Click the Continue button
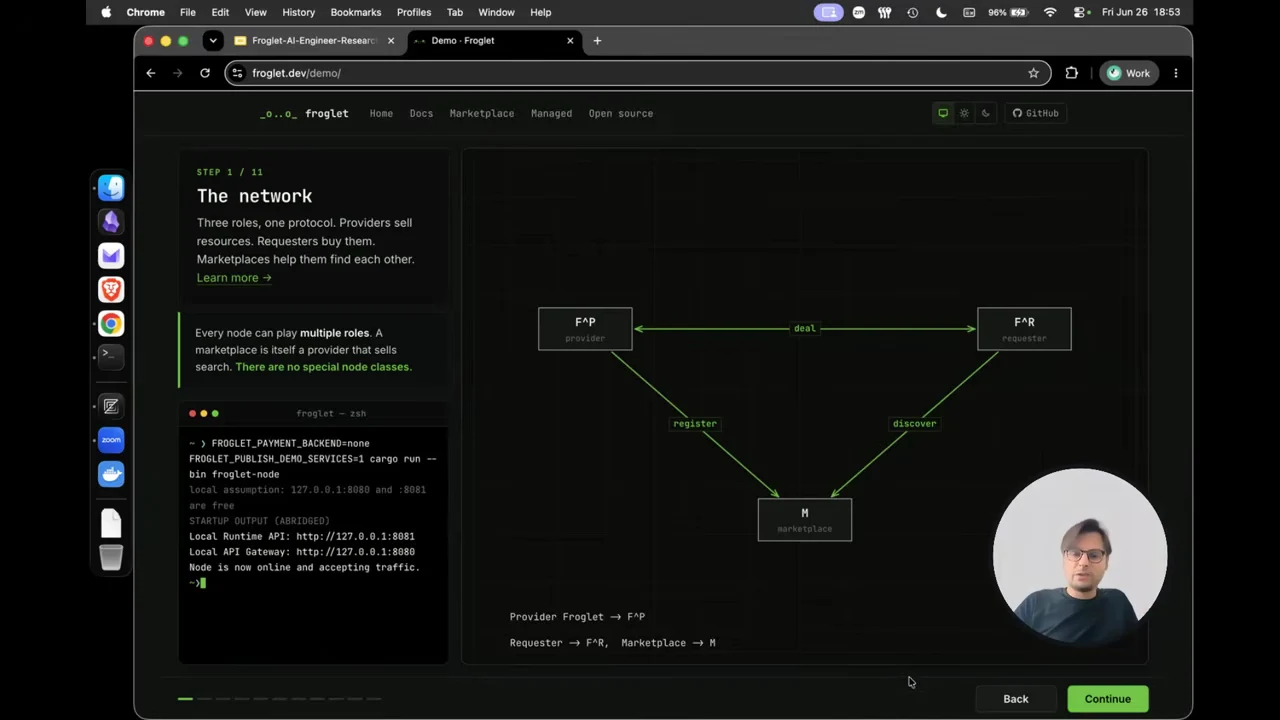1280x720 pixels. pos(1107,699)
